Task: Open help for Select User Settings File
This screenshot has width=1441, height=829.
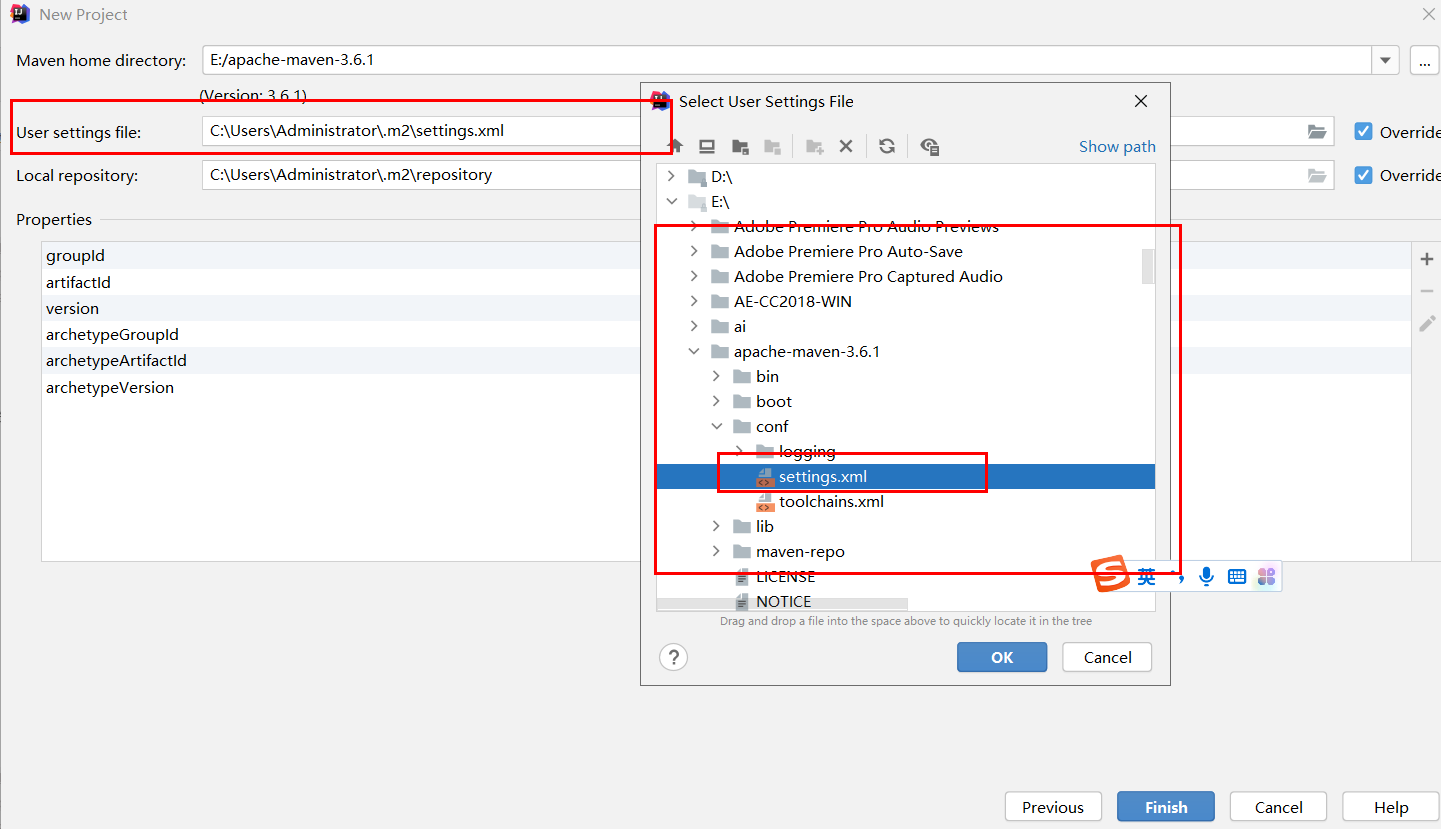Action: pos(674,657)
